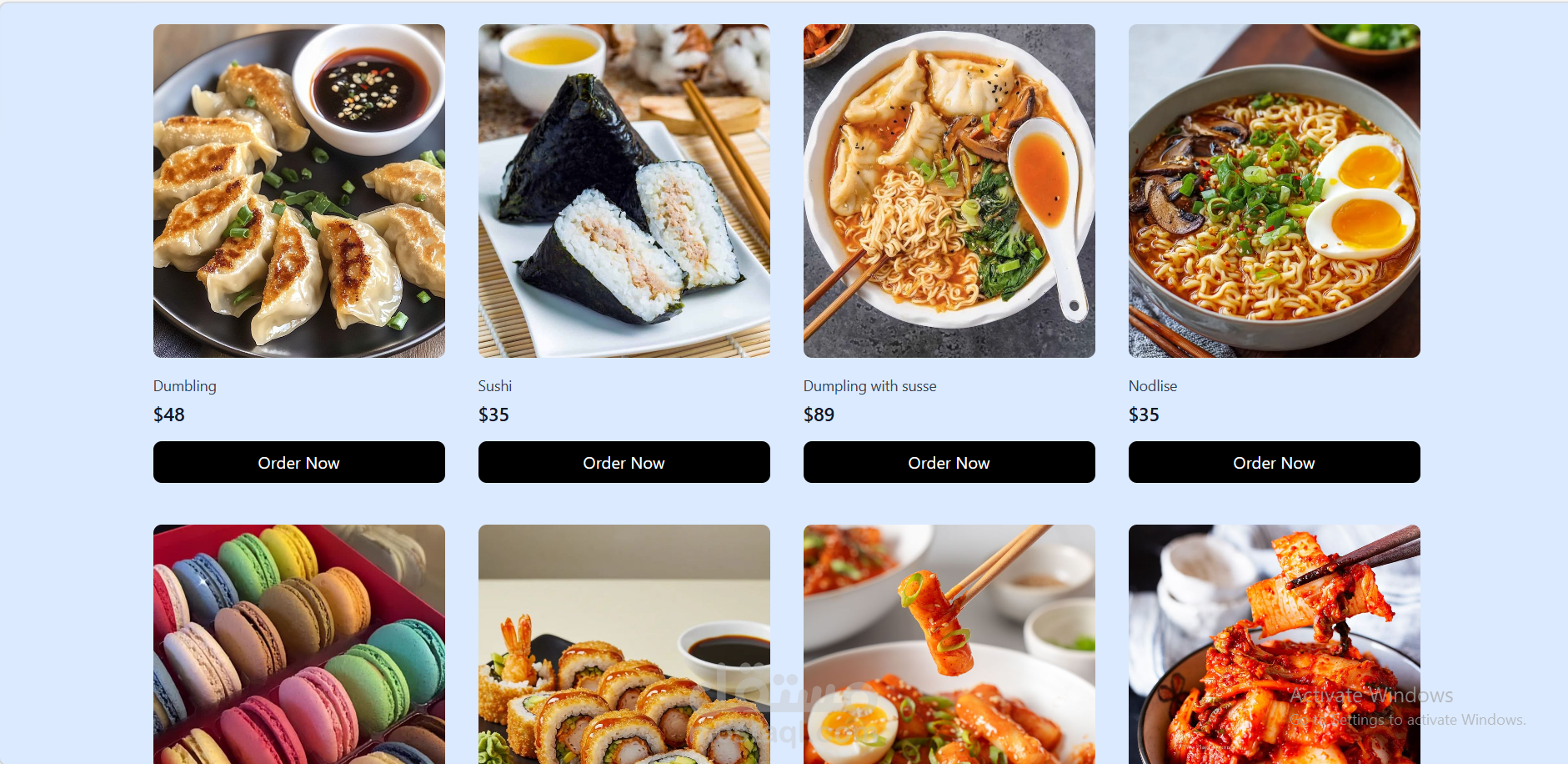Image resolution: width=1568 pixels, height=764 pixels.
Task: Click Order Now under Dumbling
Action: pos(298,462)
